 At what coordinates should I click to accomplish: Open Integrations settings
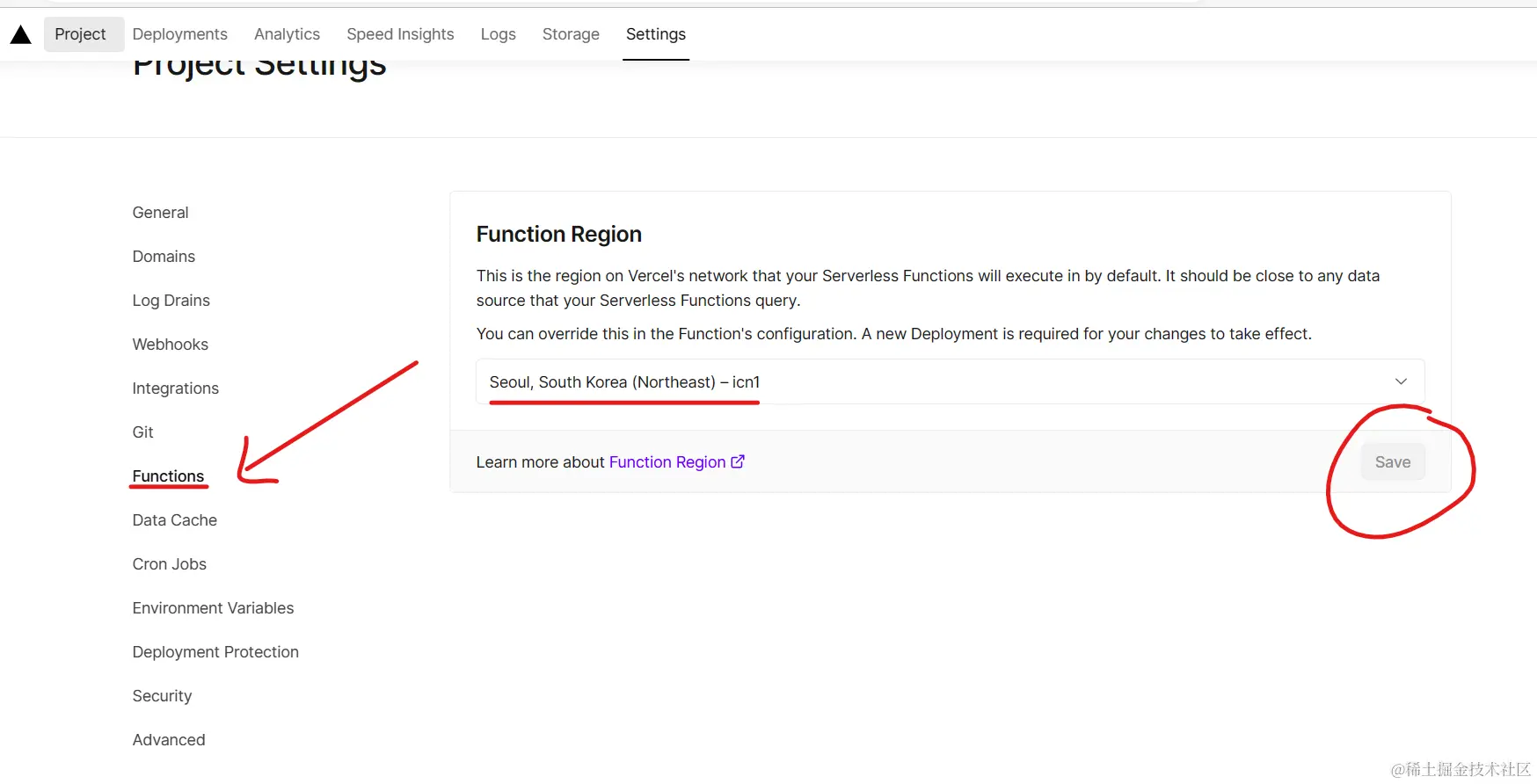[x=176, y=388]
